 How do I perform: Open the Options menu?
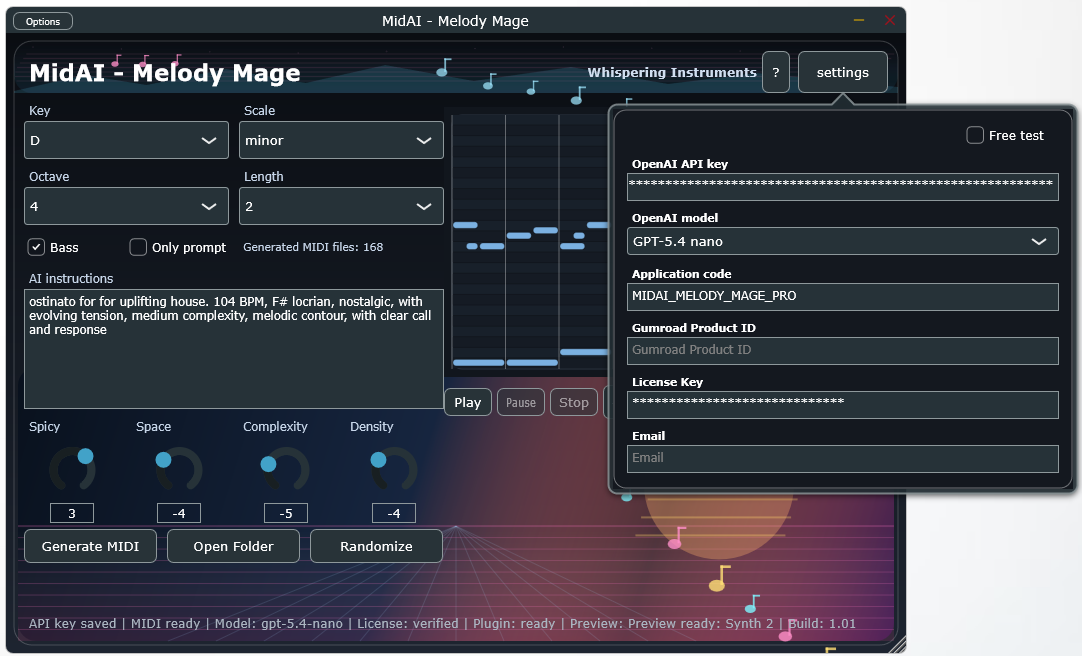(x=43, y=21)
